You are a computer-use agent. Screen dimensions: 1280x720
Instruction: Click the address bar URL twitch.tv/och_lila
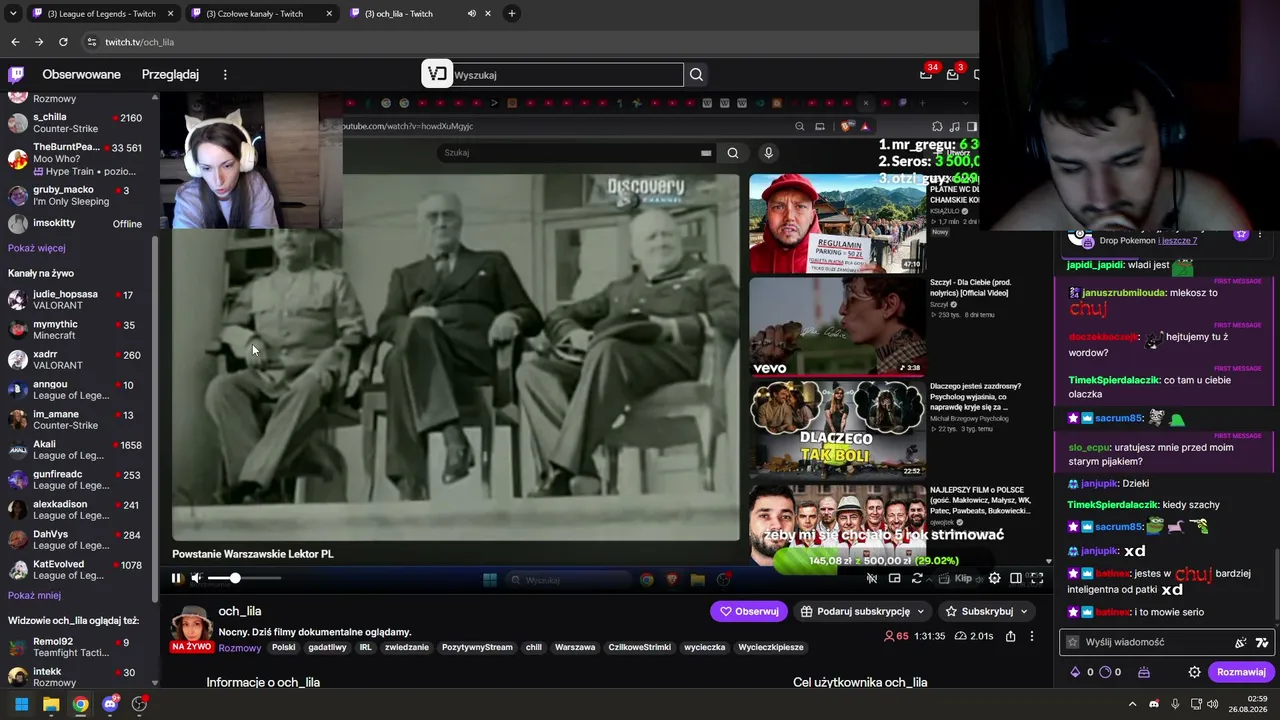(140, 42)
